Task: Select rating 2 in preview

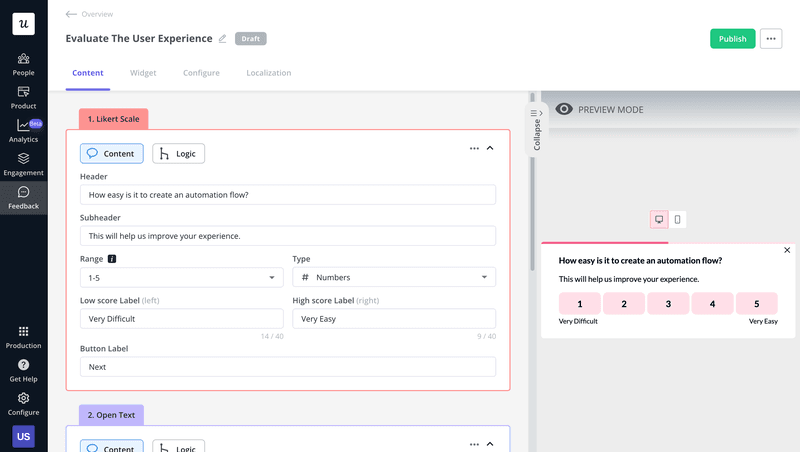Action: tap(624, 304)
